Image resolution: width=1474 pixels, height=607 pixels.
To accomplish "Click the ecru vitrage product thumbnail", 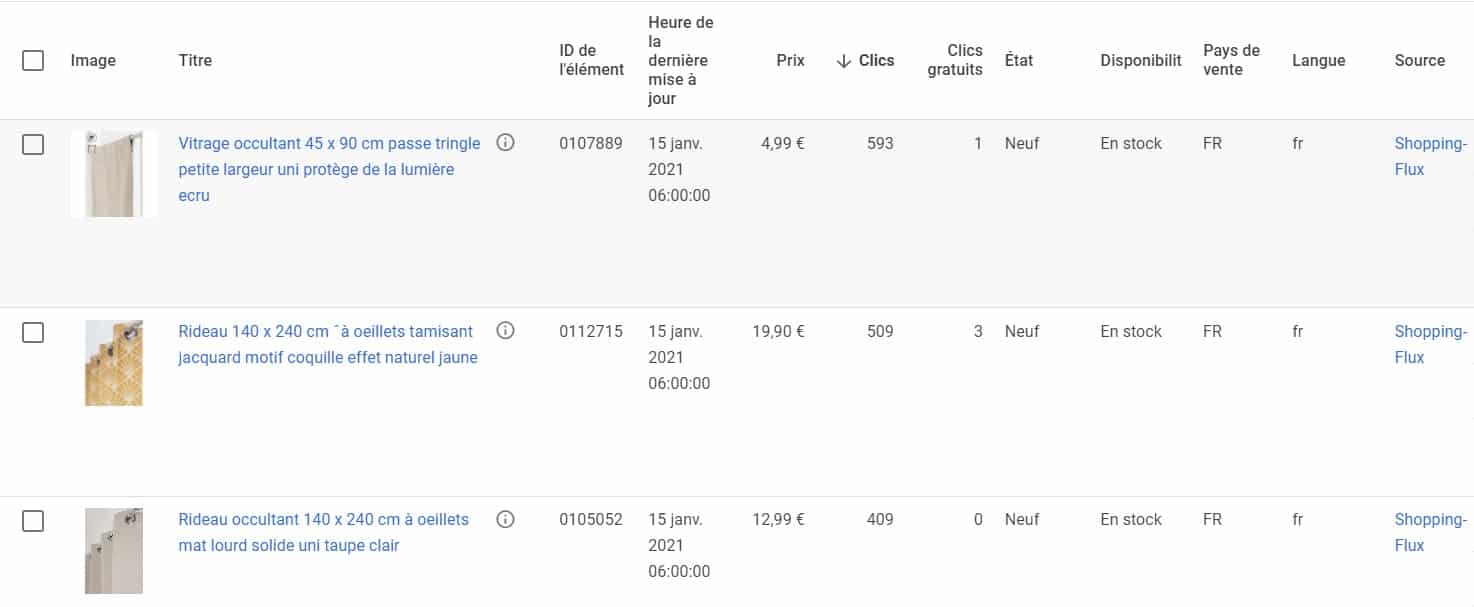I will (x=113, y=172).
